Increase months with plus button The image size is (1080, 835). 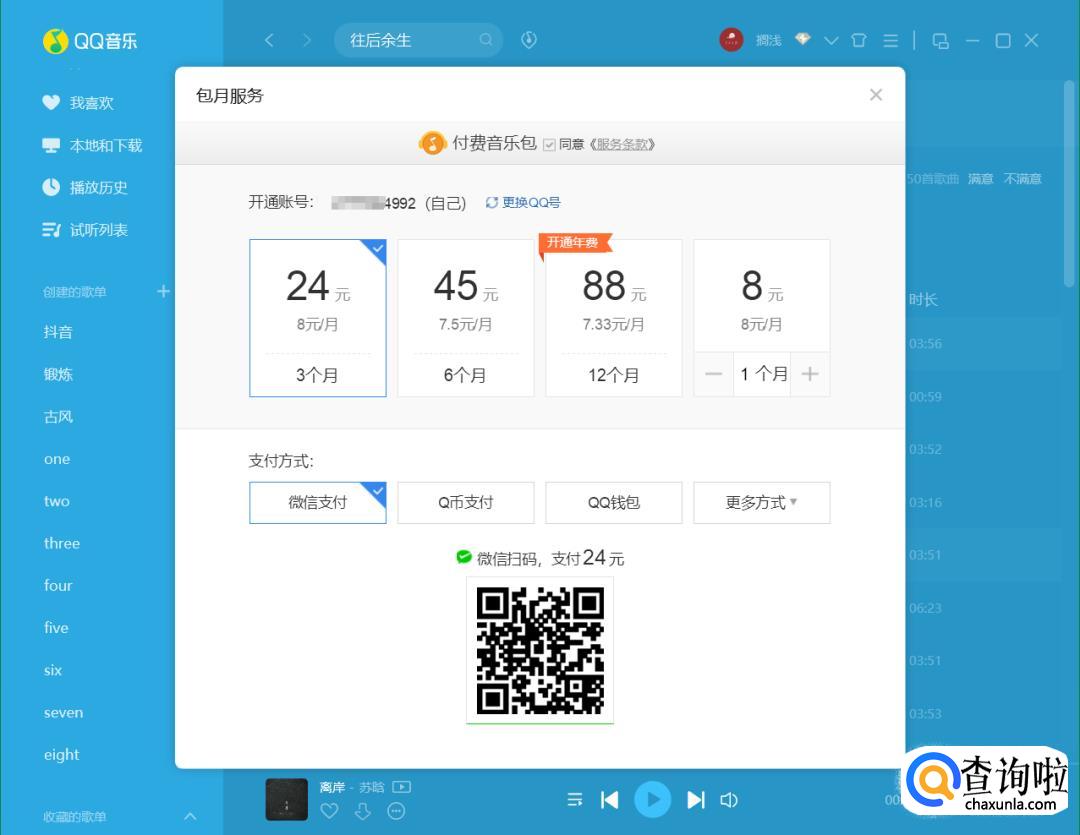pos(810,374)
